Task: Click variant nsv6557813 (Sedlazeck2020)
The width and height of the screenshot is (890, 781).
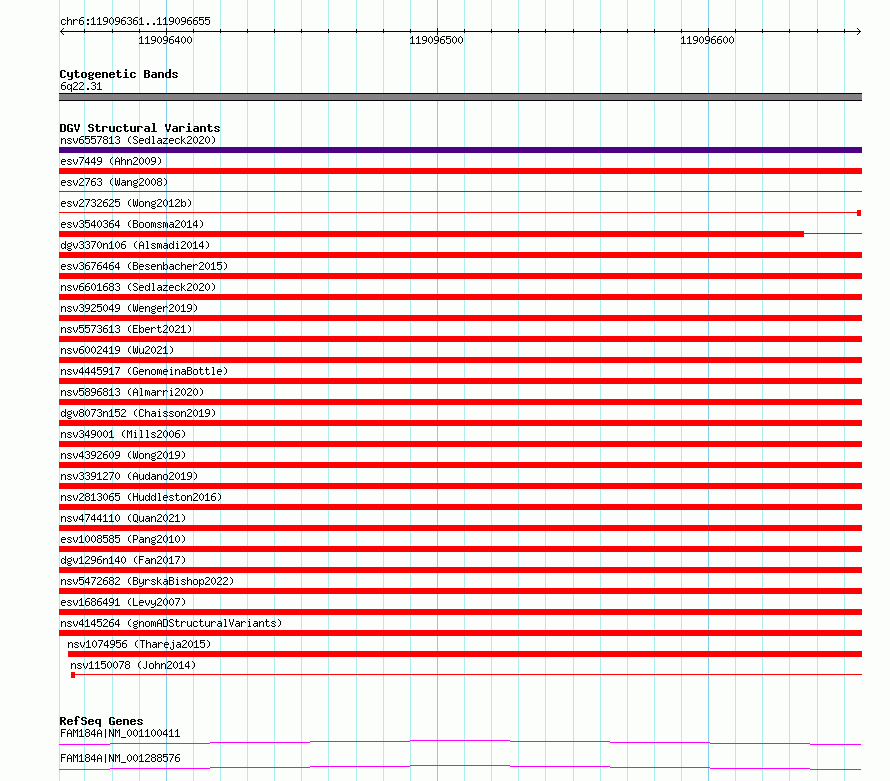Action: pos(138,140)
